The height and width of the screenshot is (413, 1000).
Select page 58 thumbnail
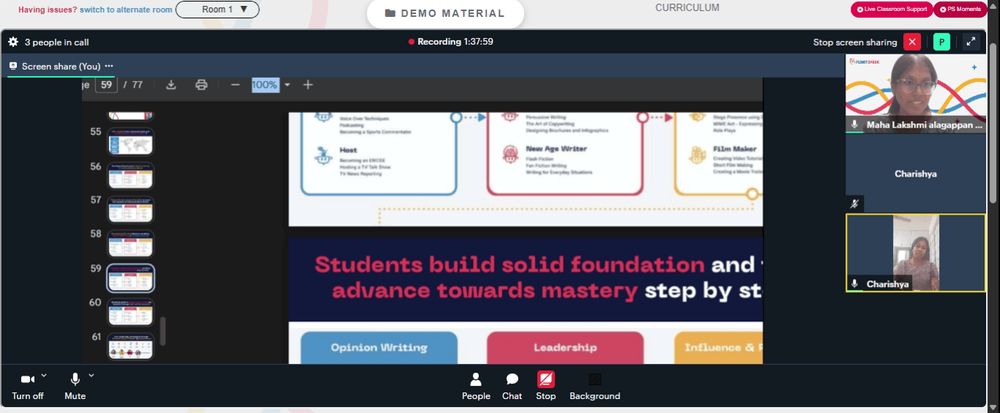pos(131,243)
